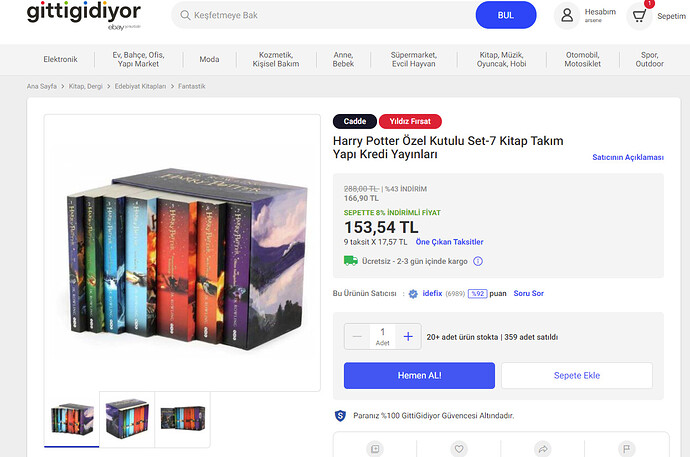Decrease quantity with the minus button
Viewport: 690px width, 457px height.
click(x=357, y=336)
